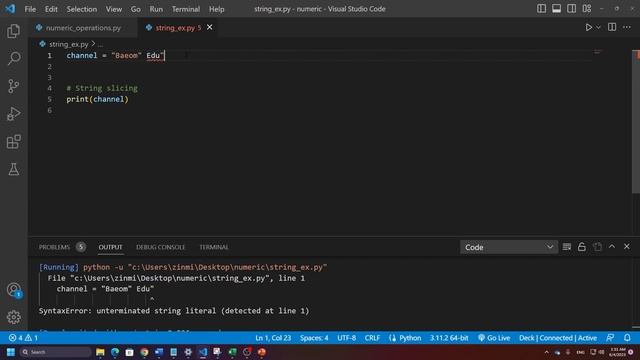Toggle the secondary sidebar visibility
Viewport: 640px width, 360px height.
571,9
